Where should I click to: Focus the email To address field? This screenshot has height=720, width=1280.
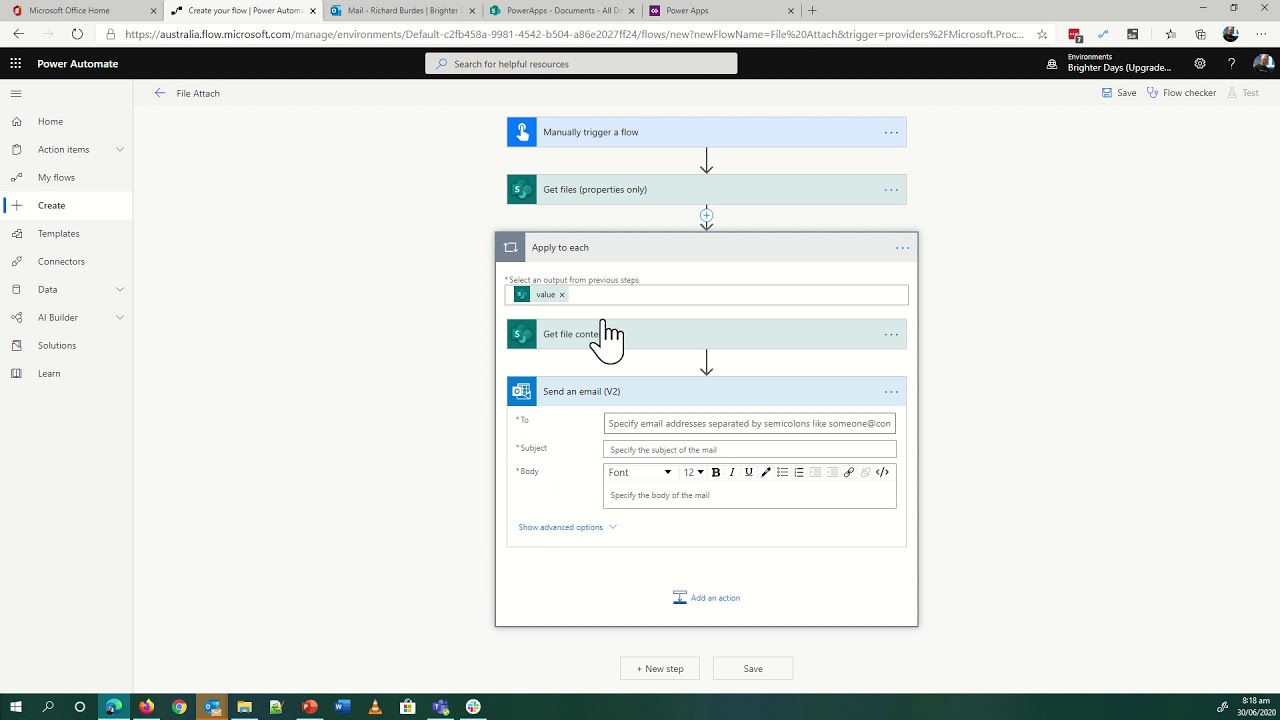[x=750, y=423]
